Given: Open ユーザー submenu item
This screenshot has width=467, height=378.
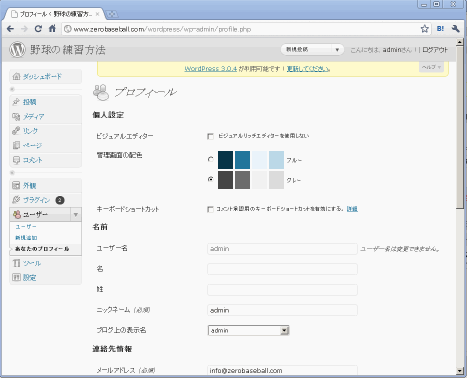Looking at the screenshot, I should (26, 227).
